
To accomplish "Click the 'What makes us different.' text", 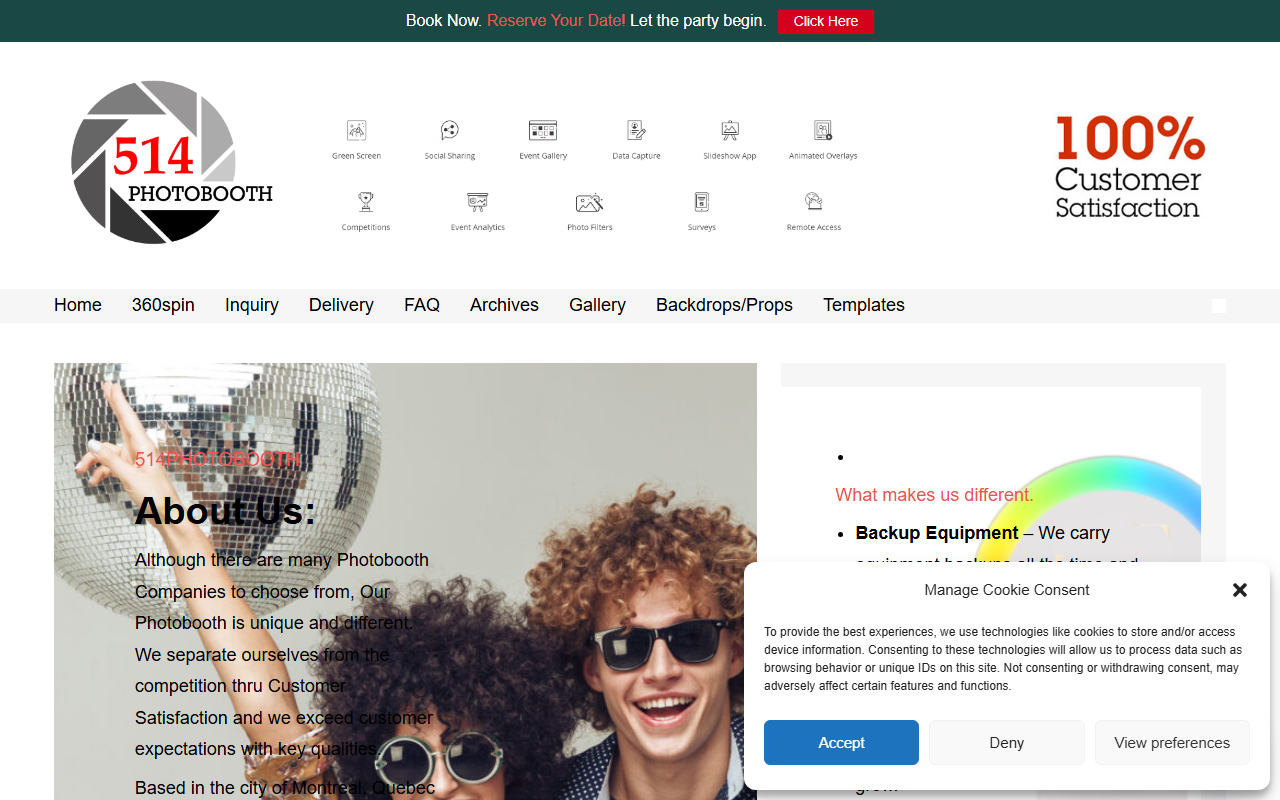I will tap(934, 495).
